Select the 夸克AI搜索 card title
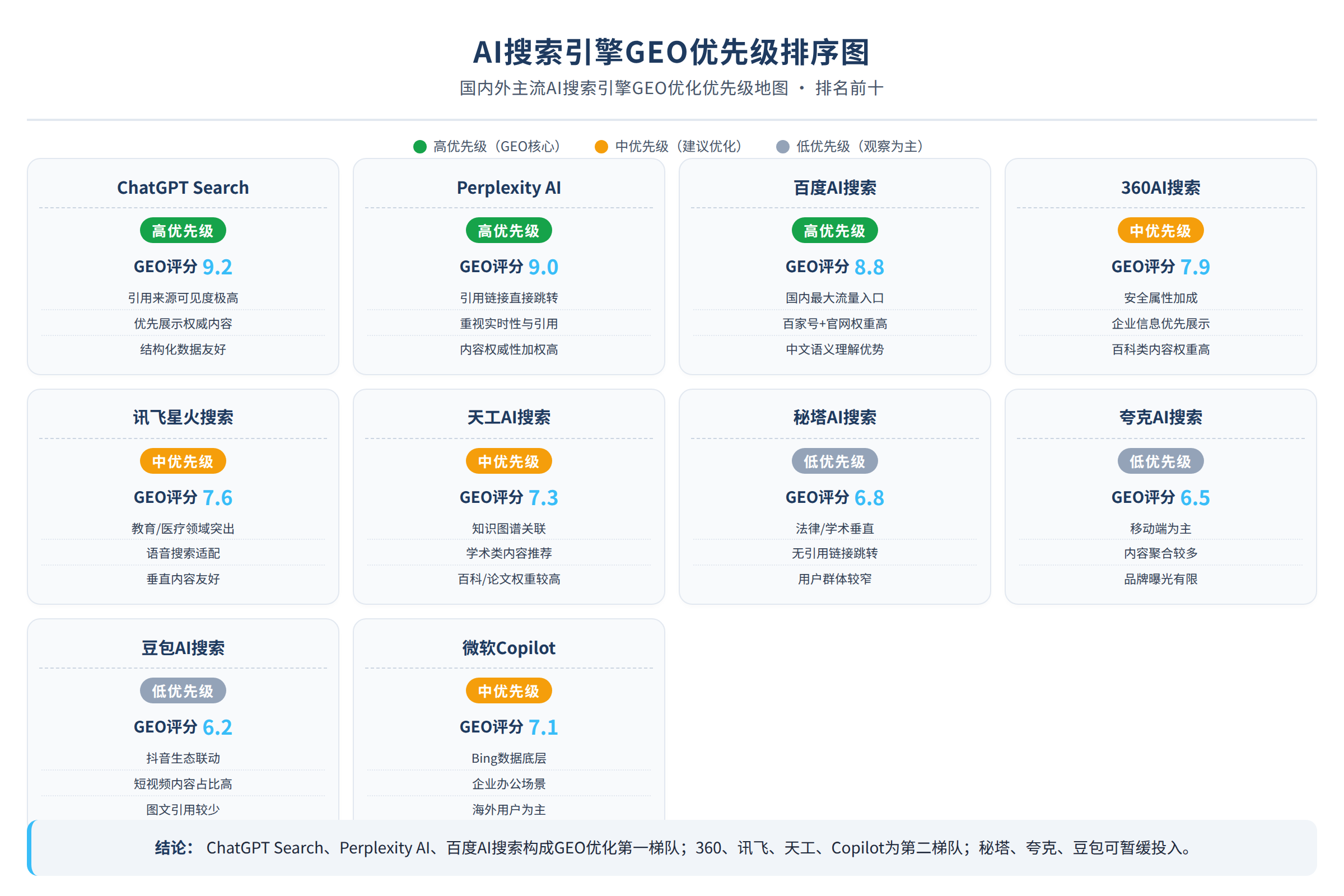 pos(1160,417)
